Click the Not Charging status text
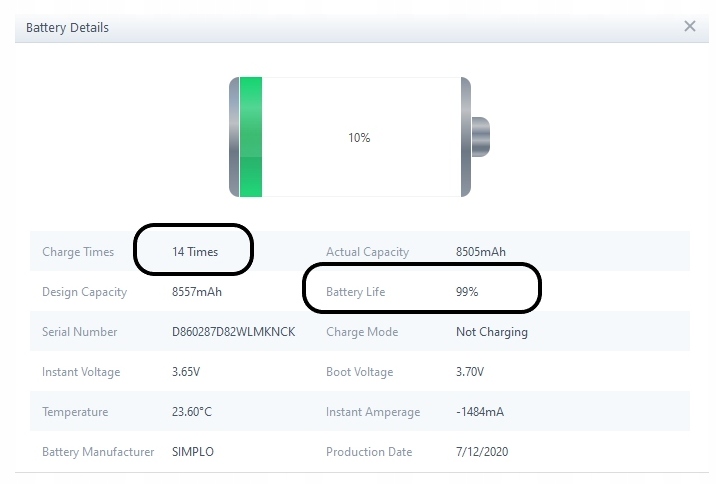 (491, 332)
